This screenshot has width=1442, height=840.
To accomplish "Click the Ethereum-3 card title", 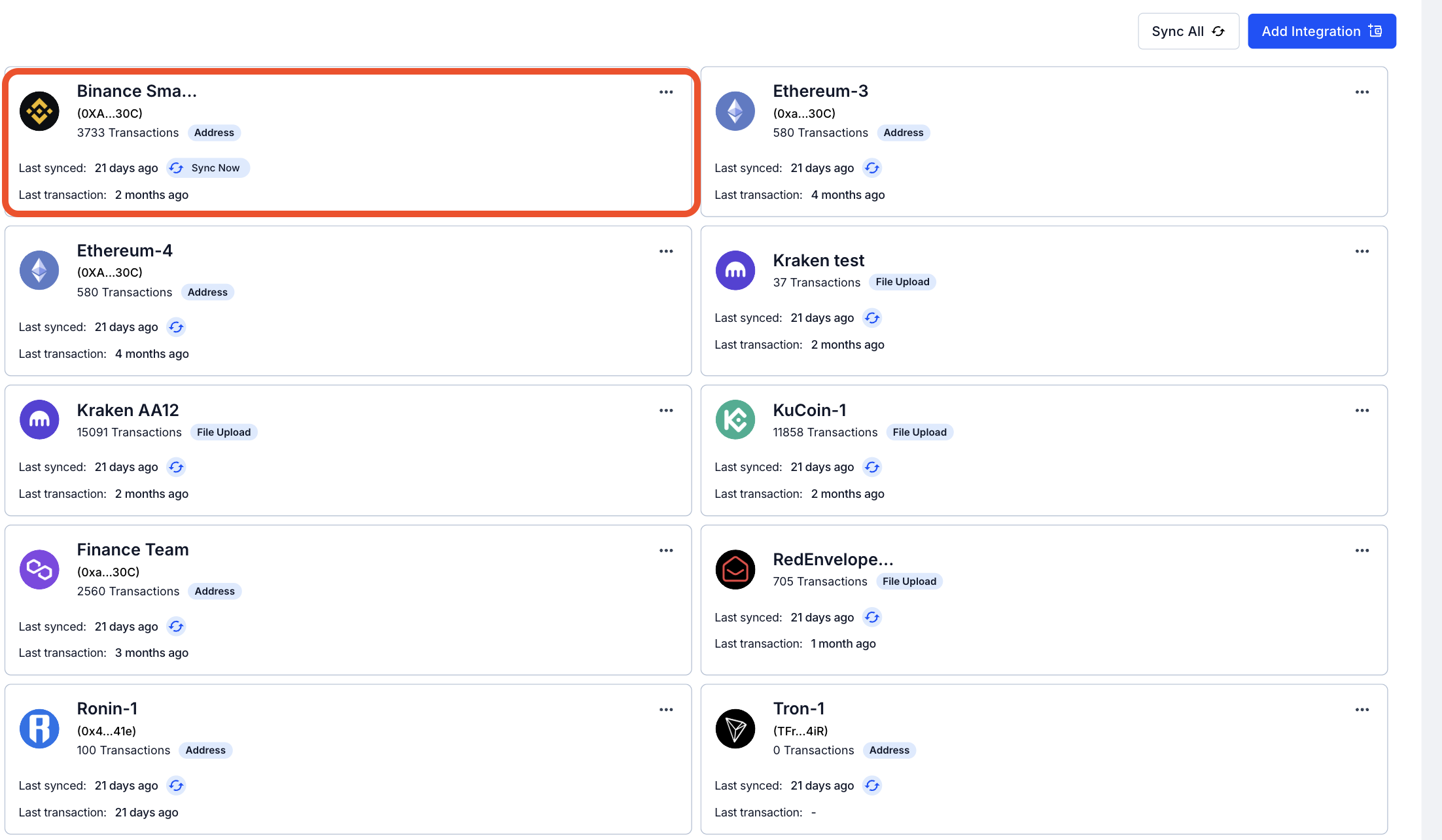I will (x=820, y=91).
